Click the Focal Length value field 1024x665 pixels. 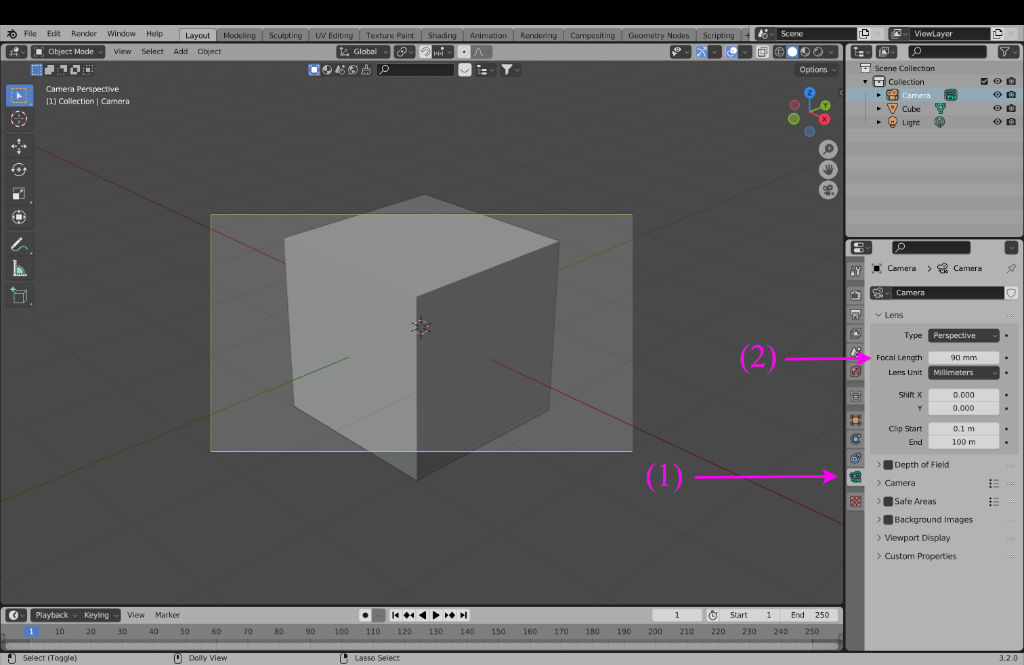click(x=964, y=358)
